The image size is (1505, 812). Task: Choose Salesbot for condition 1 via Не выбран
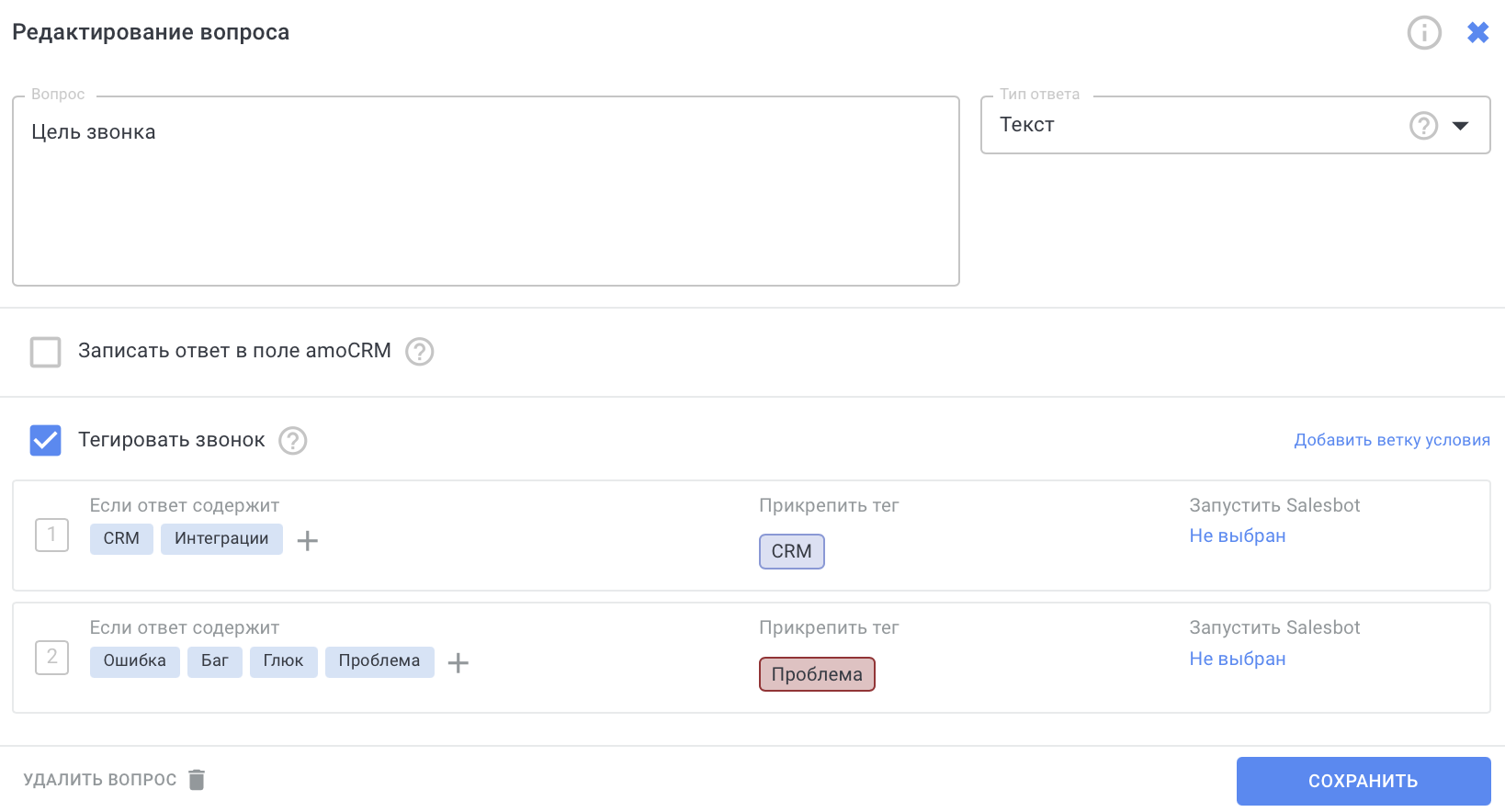[1237, 536]
